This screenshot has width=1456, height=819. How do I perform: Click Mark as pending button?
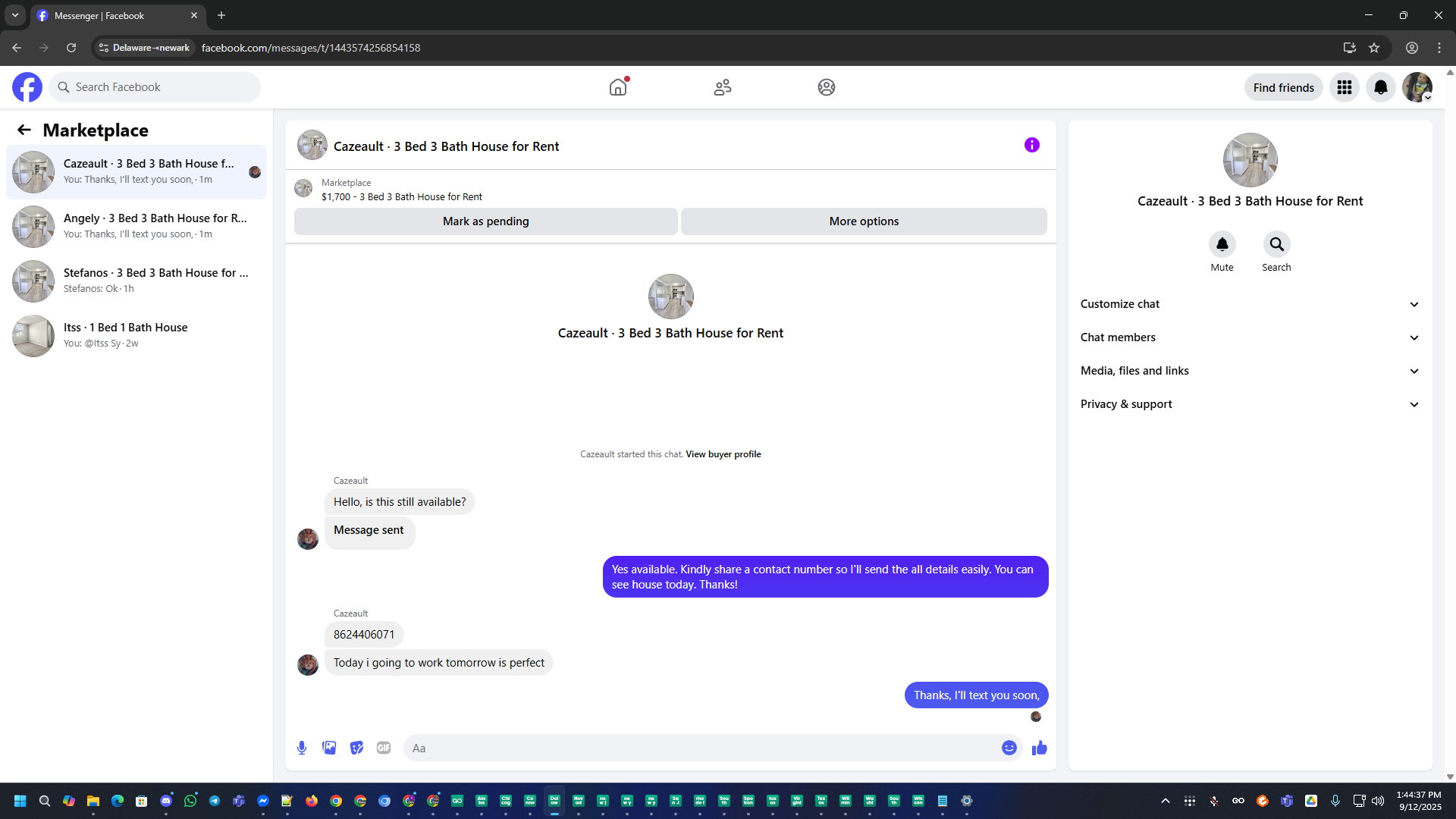tap(485, 221)
